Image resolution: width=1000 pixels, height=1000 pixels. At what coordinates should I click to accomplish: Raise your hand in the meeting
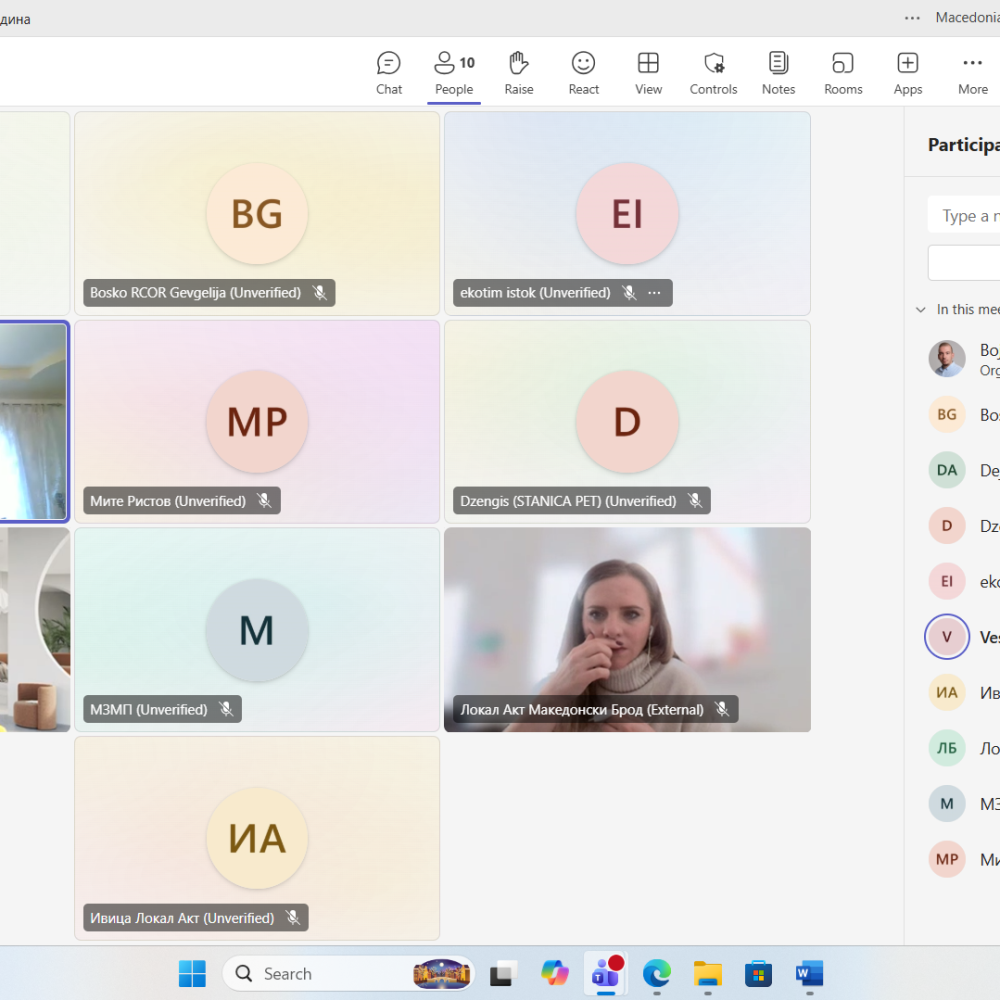[x=518, y=73]
